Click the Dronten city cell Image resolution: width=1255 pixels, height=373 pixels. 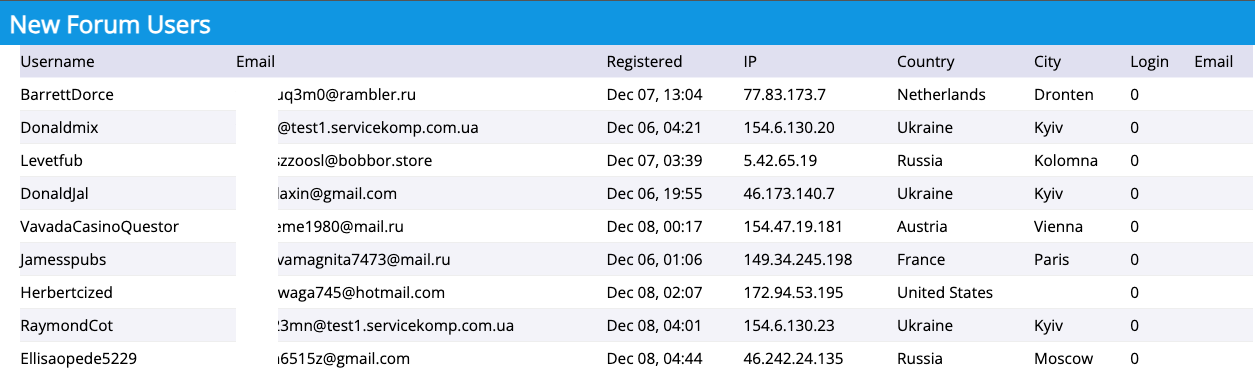tap(1064, 95)
